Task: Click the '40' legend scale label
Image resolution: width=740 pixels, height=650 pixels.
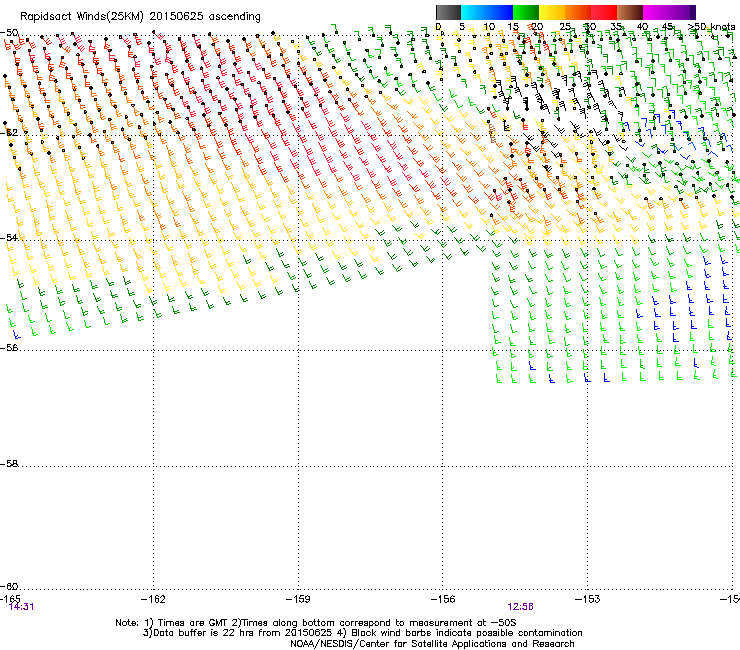Action: [x=642, y=27]
